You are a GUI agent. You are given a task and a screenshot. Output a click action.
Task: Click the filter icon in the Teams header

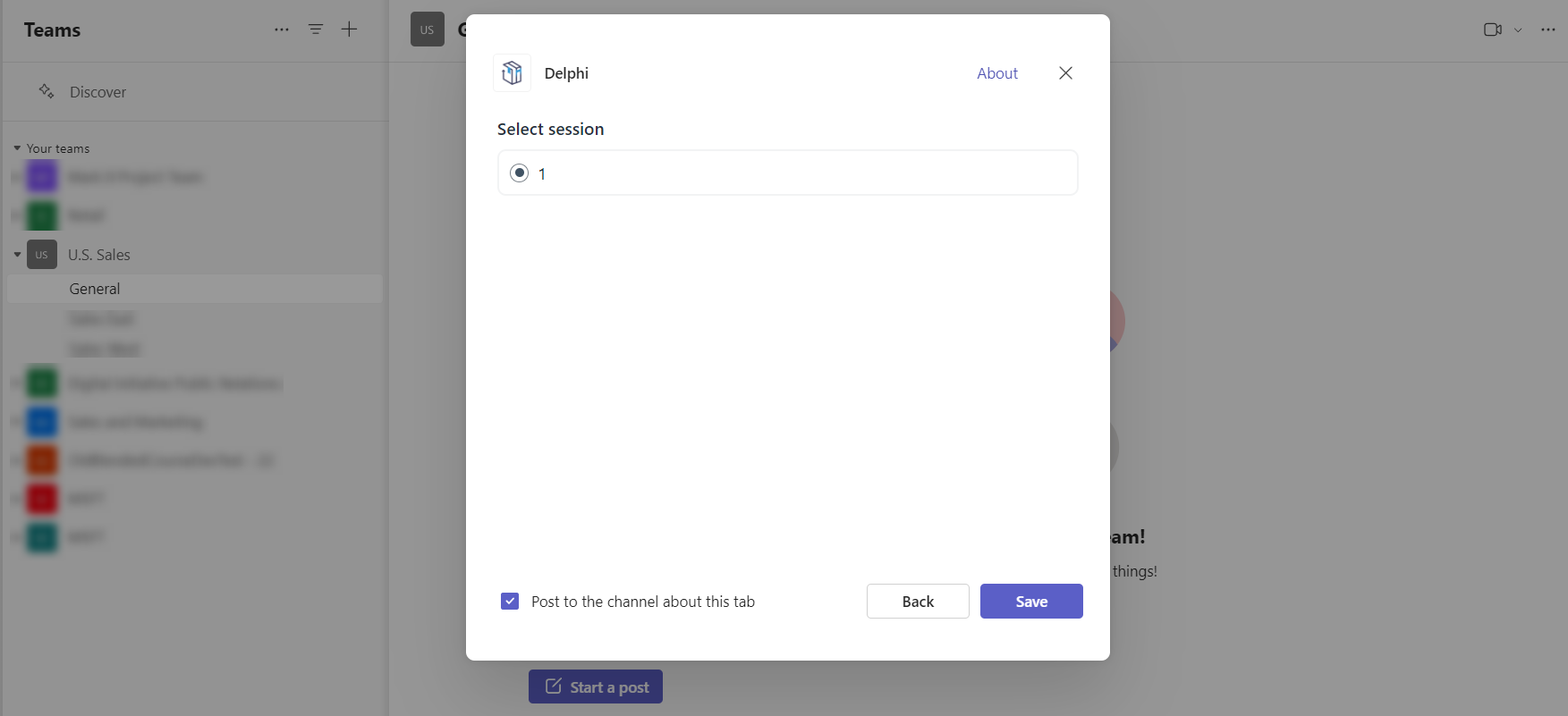(316, 29)
